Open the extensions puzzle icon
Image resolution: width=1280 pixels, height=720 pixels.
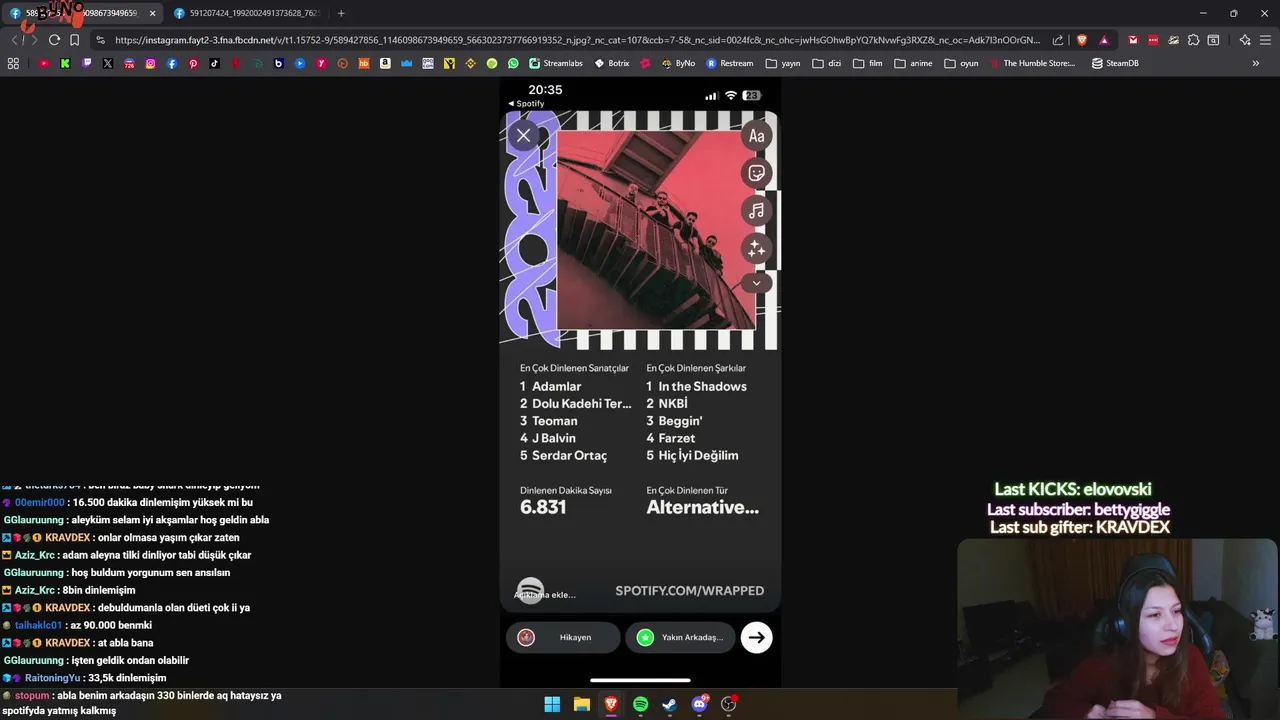(1193, 40)
